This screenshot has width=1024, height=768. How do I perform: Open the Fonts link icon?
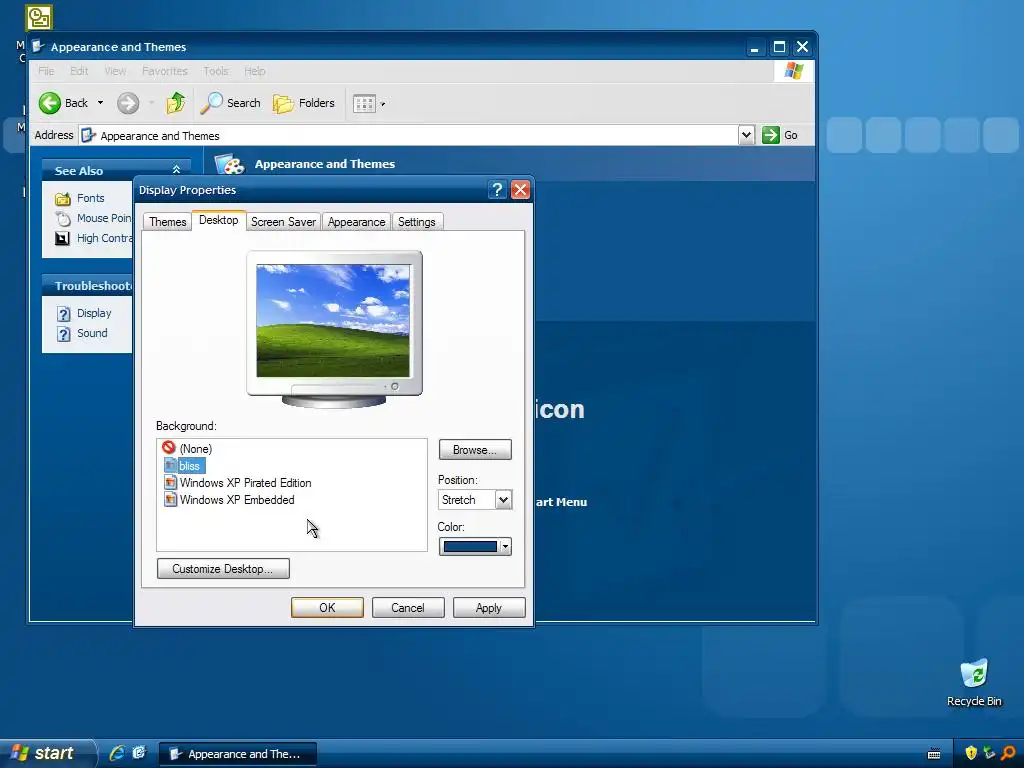click(63, 199)
